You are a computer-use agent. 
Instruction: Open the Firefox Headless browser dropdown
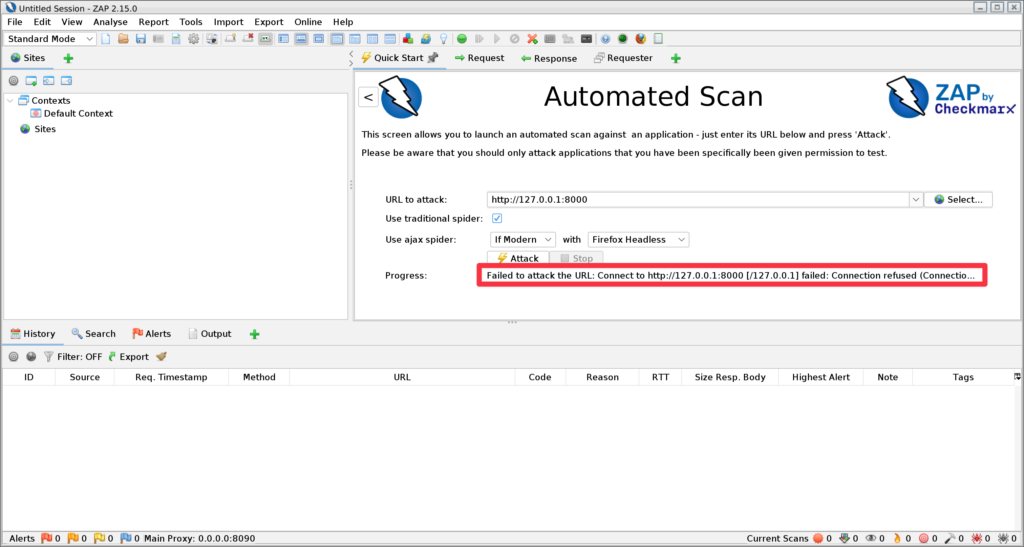638,240
